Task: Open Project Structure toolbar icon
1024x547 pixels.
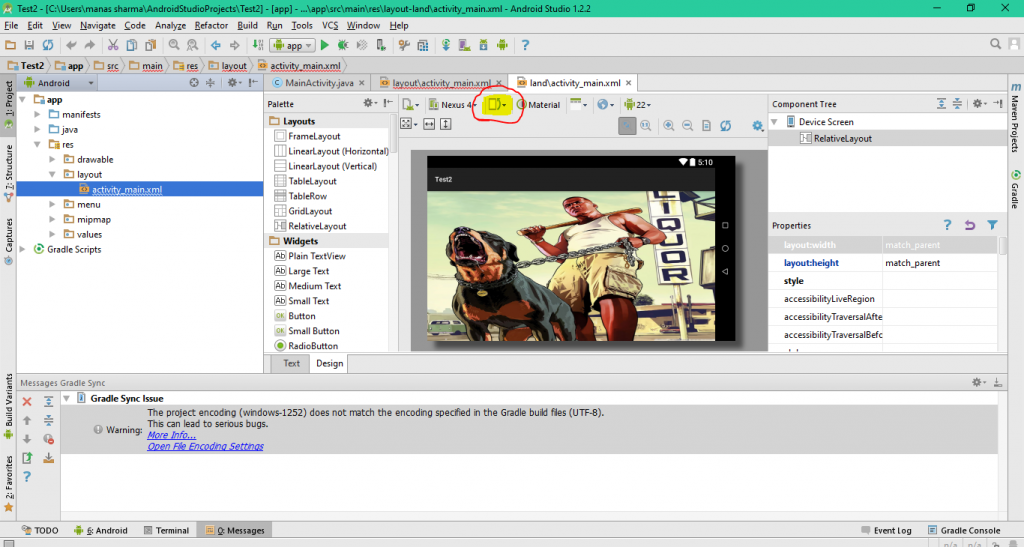Action: pos(423,45)
